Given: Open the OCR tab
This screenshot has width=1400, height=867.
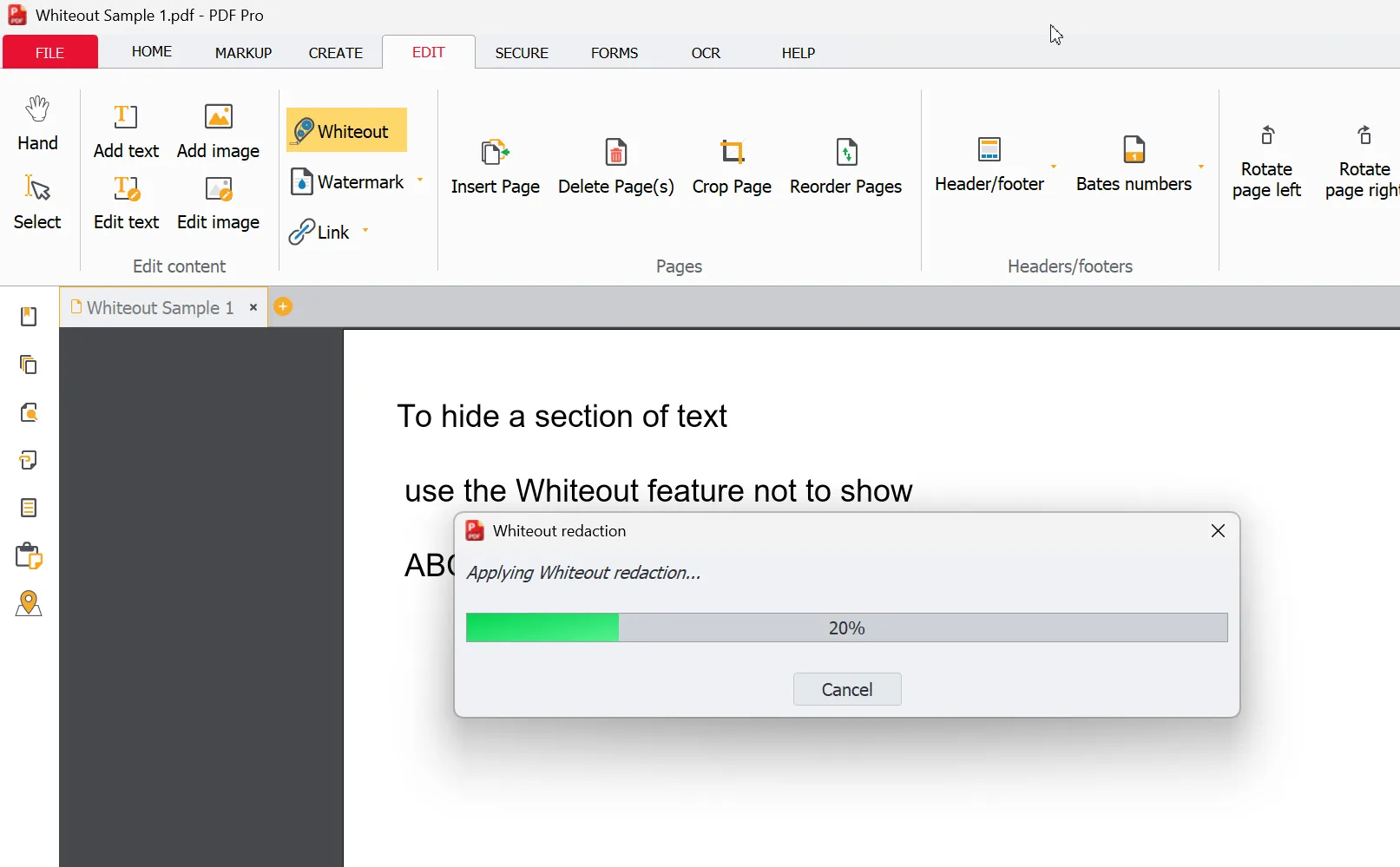Looking at the screenshot, I should [706, 53].
